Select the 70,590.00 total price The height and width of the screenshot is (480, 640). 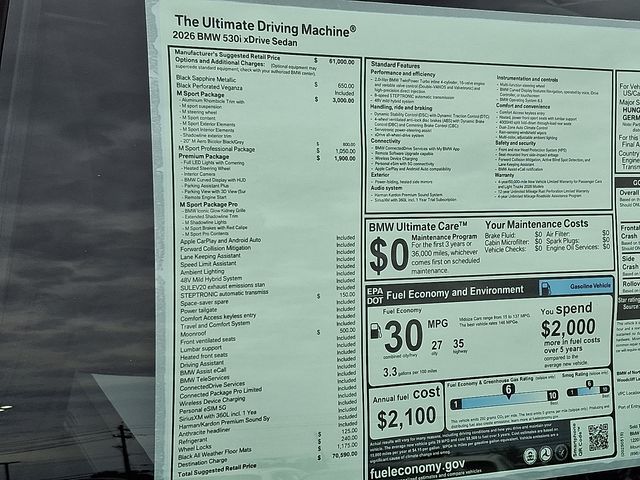(x=345, y=454)
